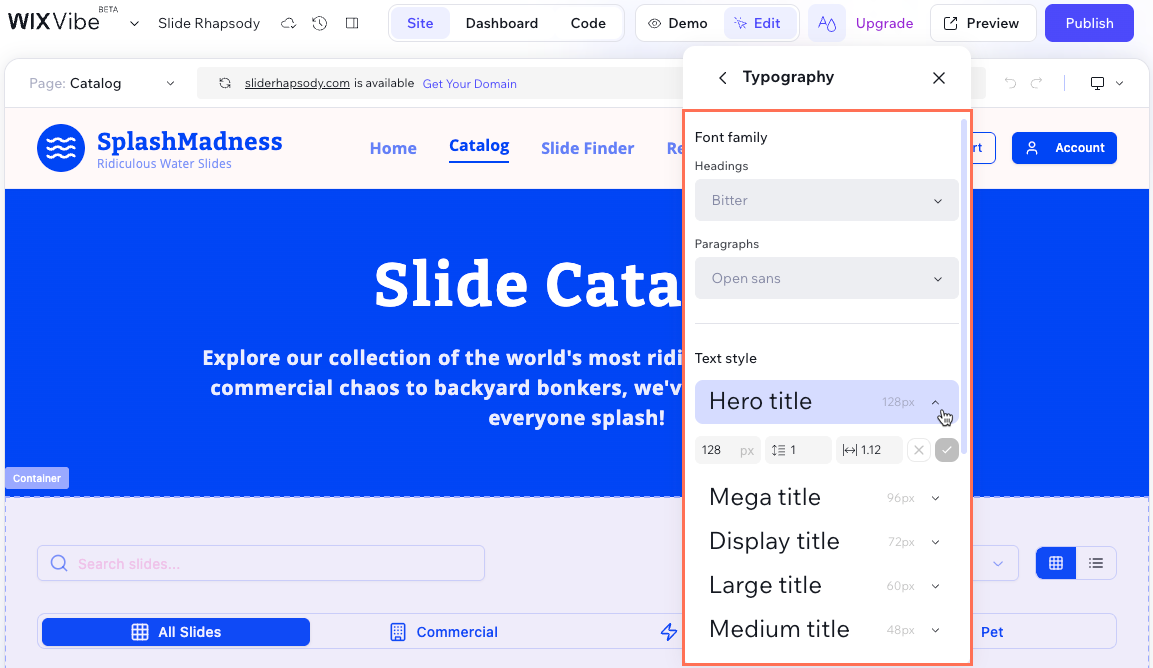
Task: Switch catalog to list view
Action: (x=1096, y=563)
